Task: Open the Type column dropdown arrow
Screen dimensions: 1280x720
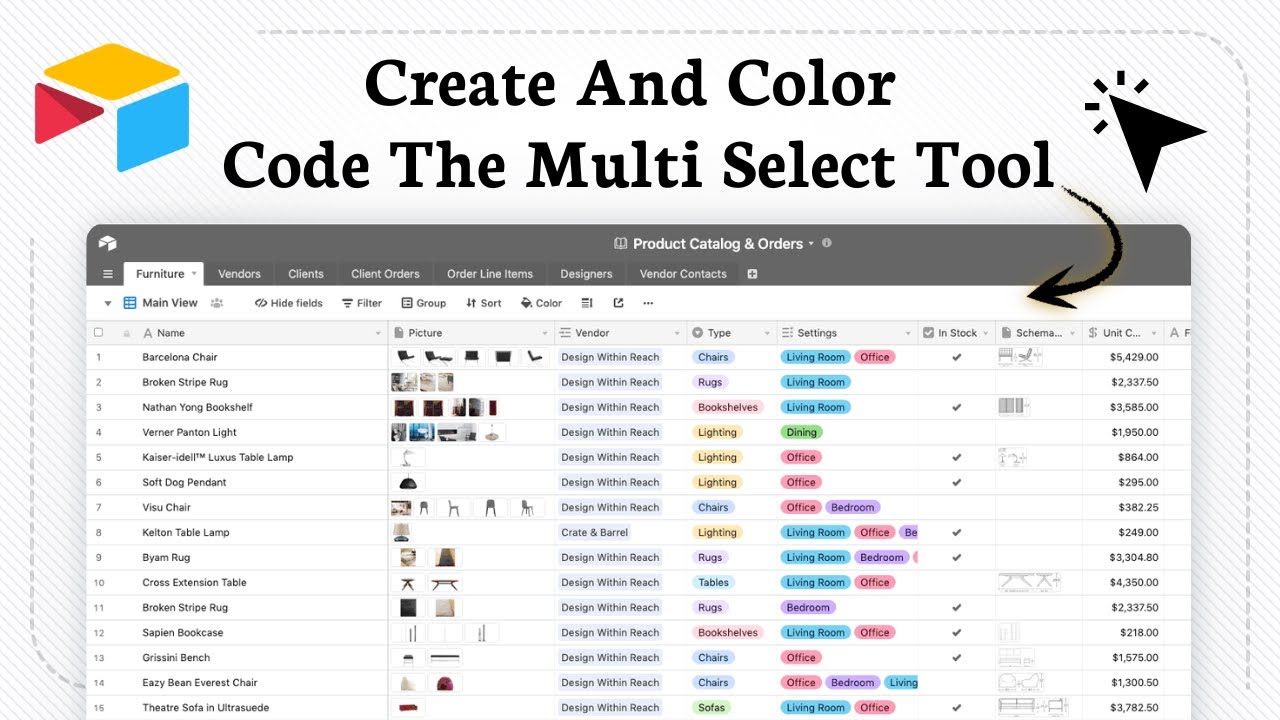Action: [x=768, y=333]
